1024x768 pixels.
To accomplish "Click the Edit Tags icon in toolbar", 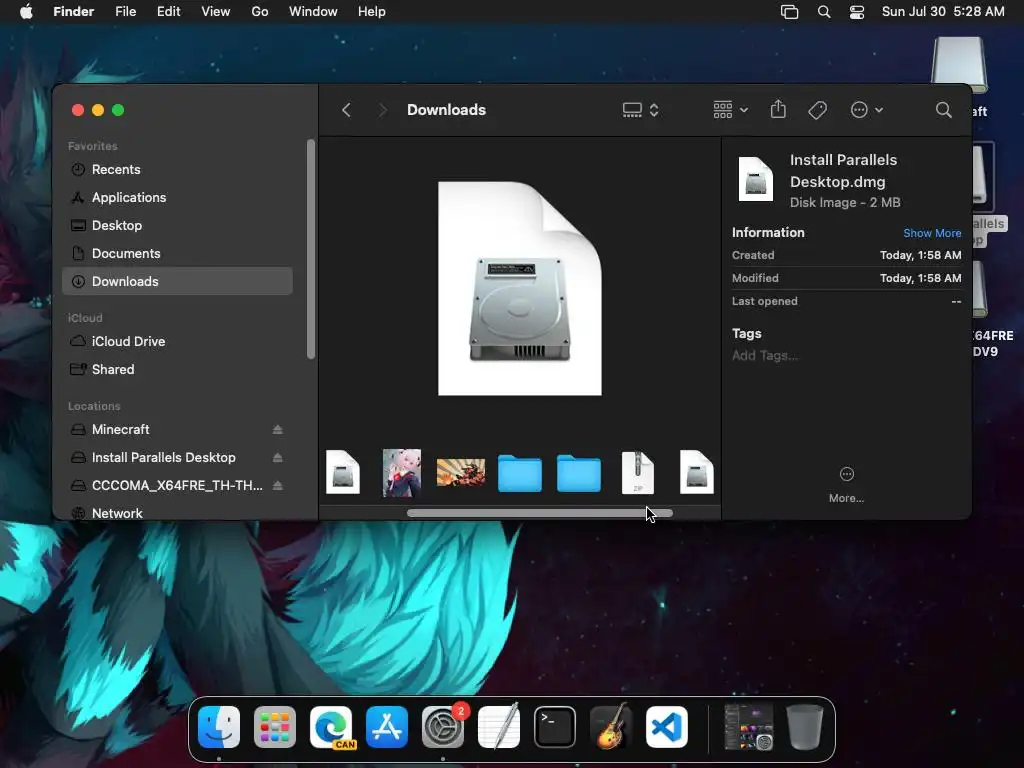I will click(x=817, y=110).
